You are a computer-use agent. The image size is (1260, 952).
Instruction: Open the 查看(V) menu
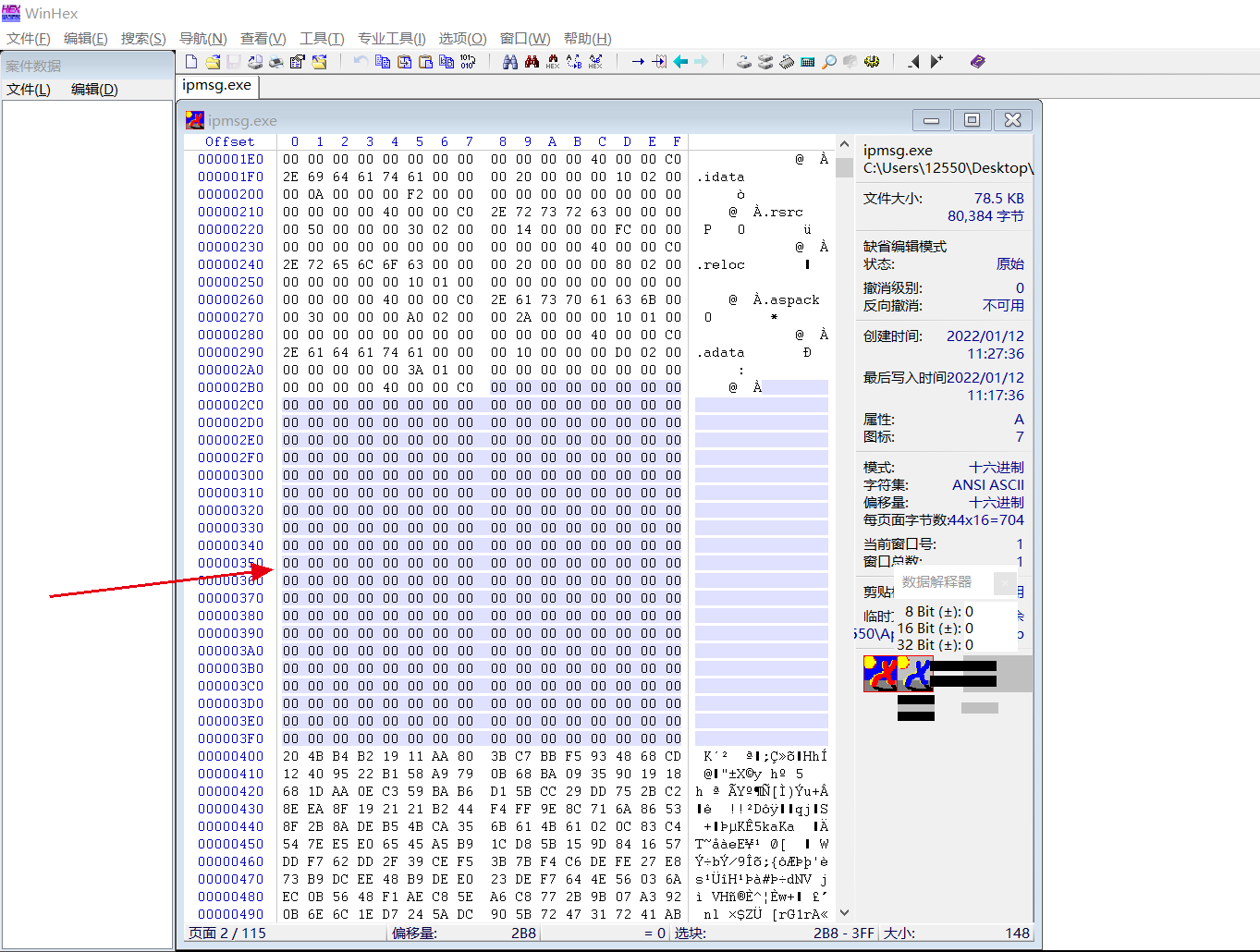point(263,38)
